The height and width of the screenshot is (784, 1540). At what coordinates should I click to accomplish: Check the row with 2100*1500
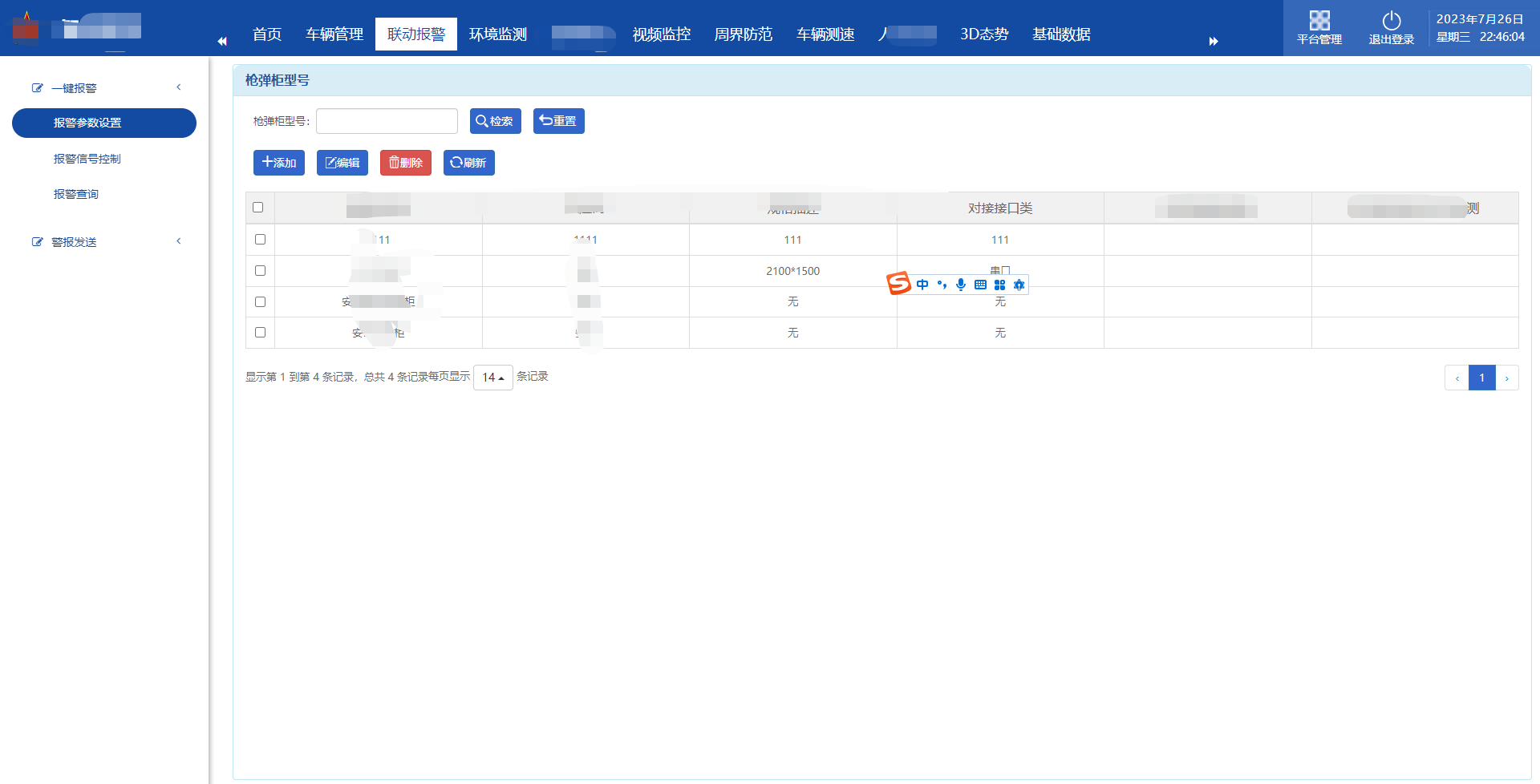point(260,270)
